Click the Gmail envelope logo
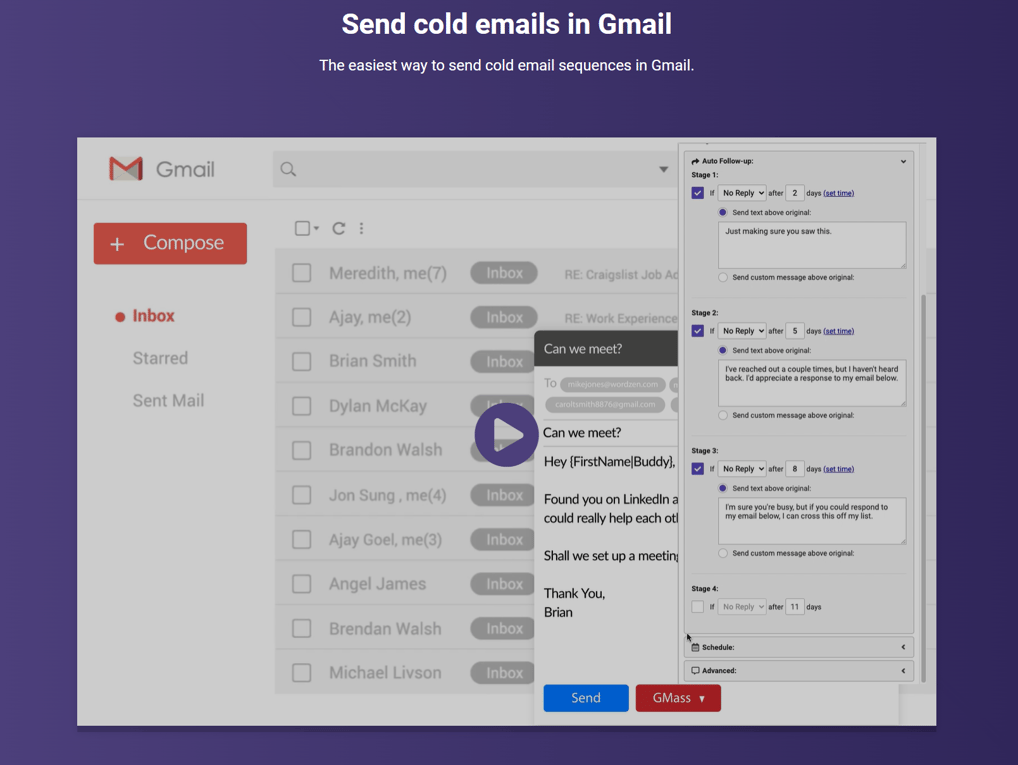1018x765 pixels. (x=126, y=169)
